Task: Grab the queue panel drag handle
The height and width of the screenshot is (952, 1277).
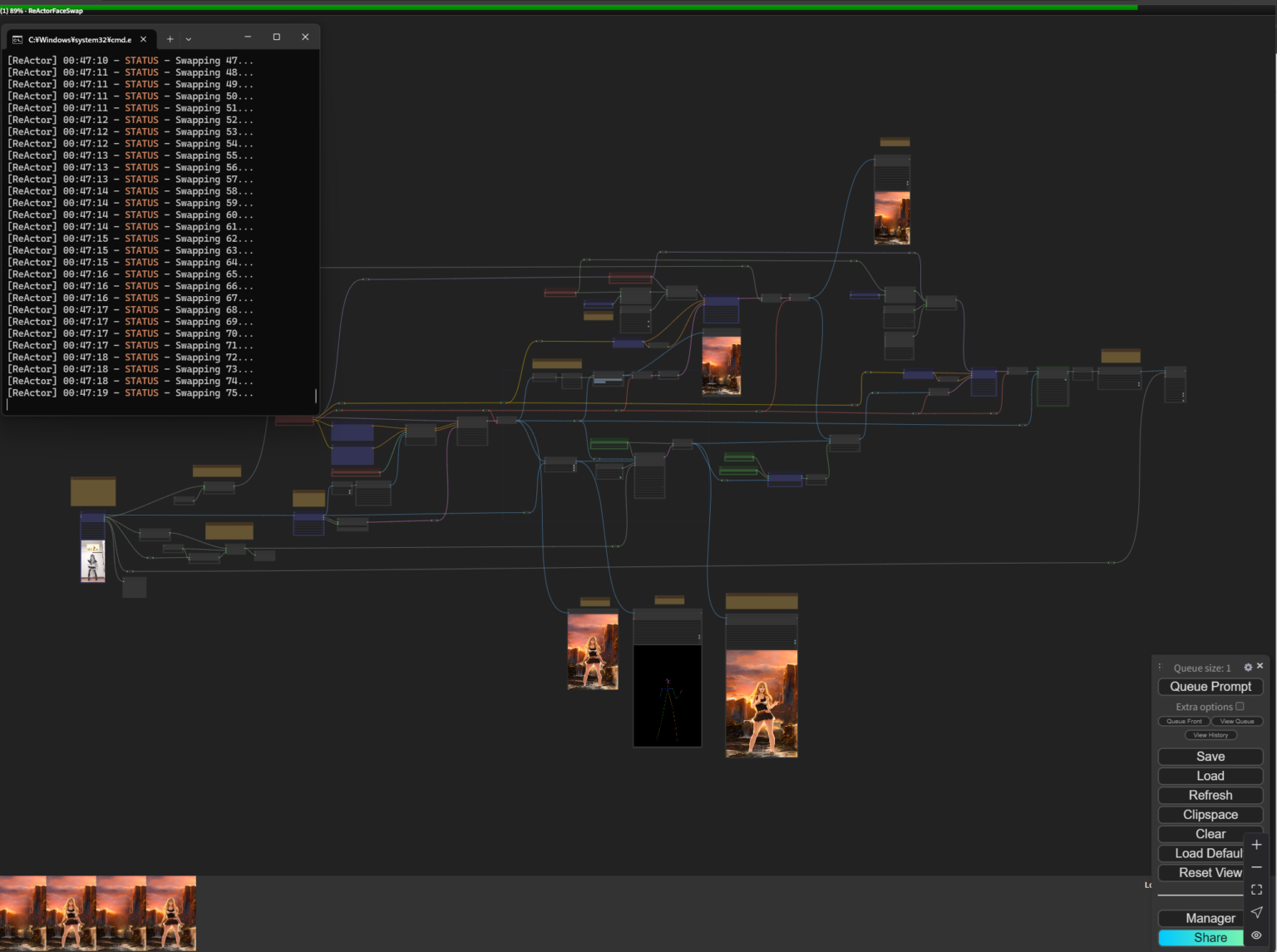Action: point(1161,667)
